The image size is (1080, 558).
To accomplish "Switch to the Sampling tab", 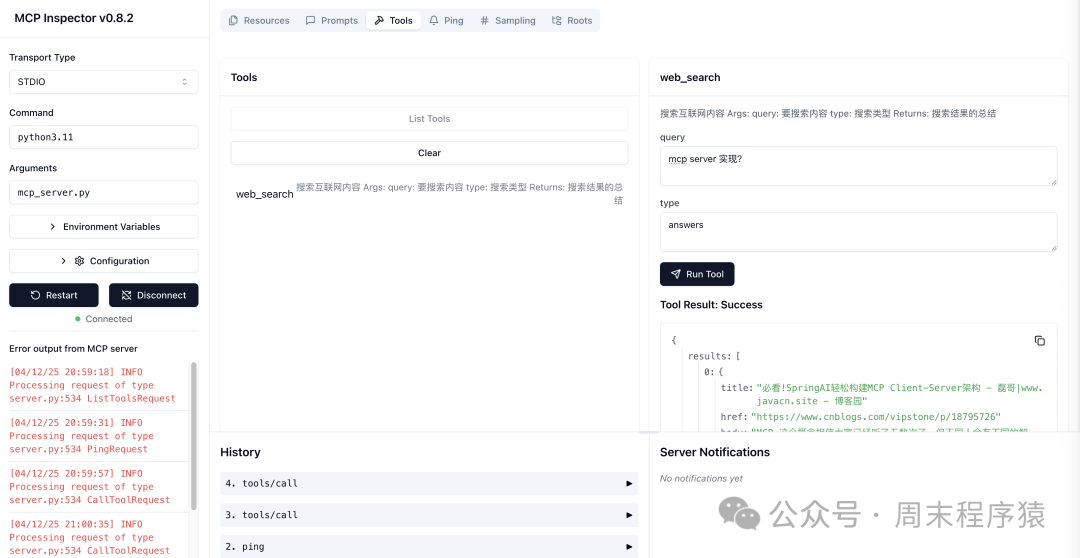I will pyautogui.click(x=508, y=21).
